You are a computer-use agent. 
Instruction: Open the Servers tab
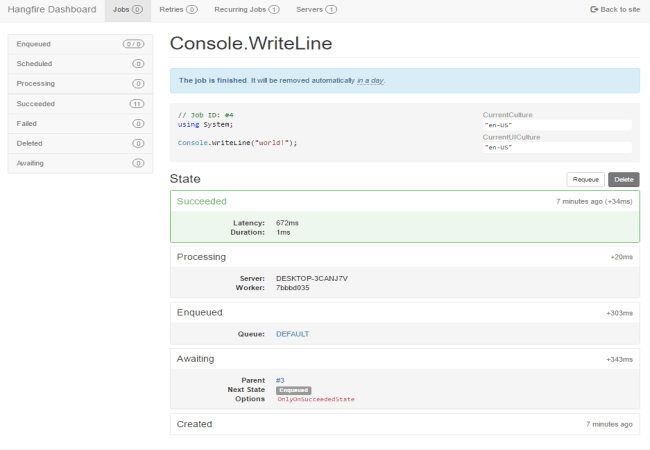coord(316,9)
